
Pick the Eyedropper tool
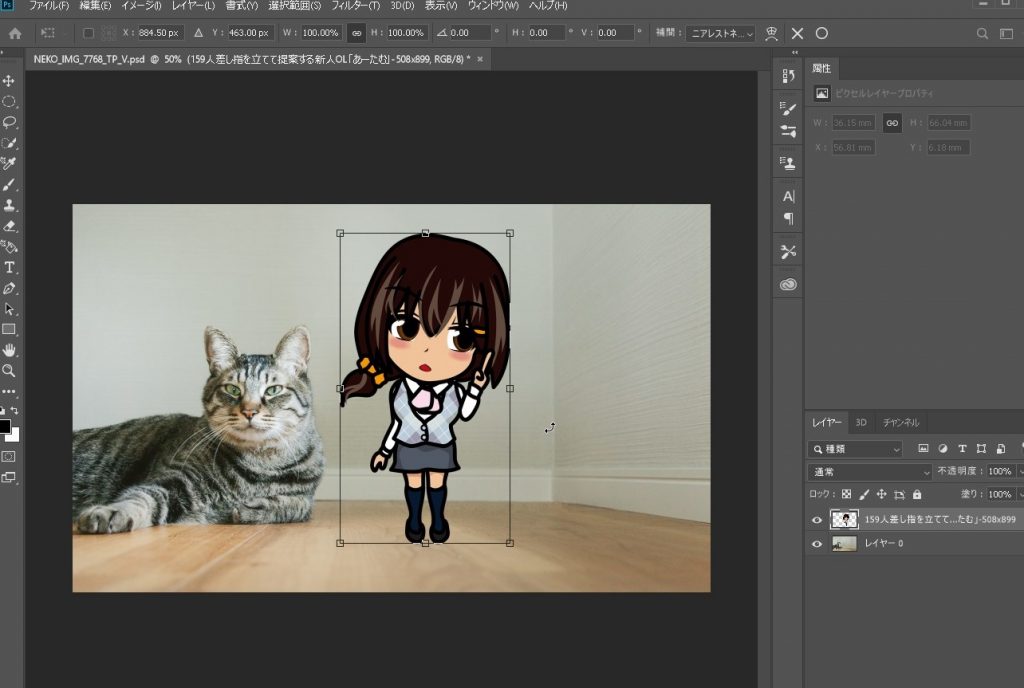coord(10,163)
